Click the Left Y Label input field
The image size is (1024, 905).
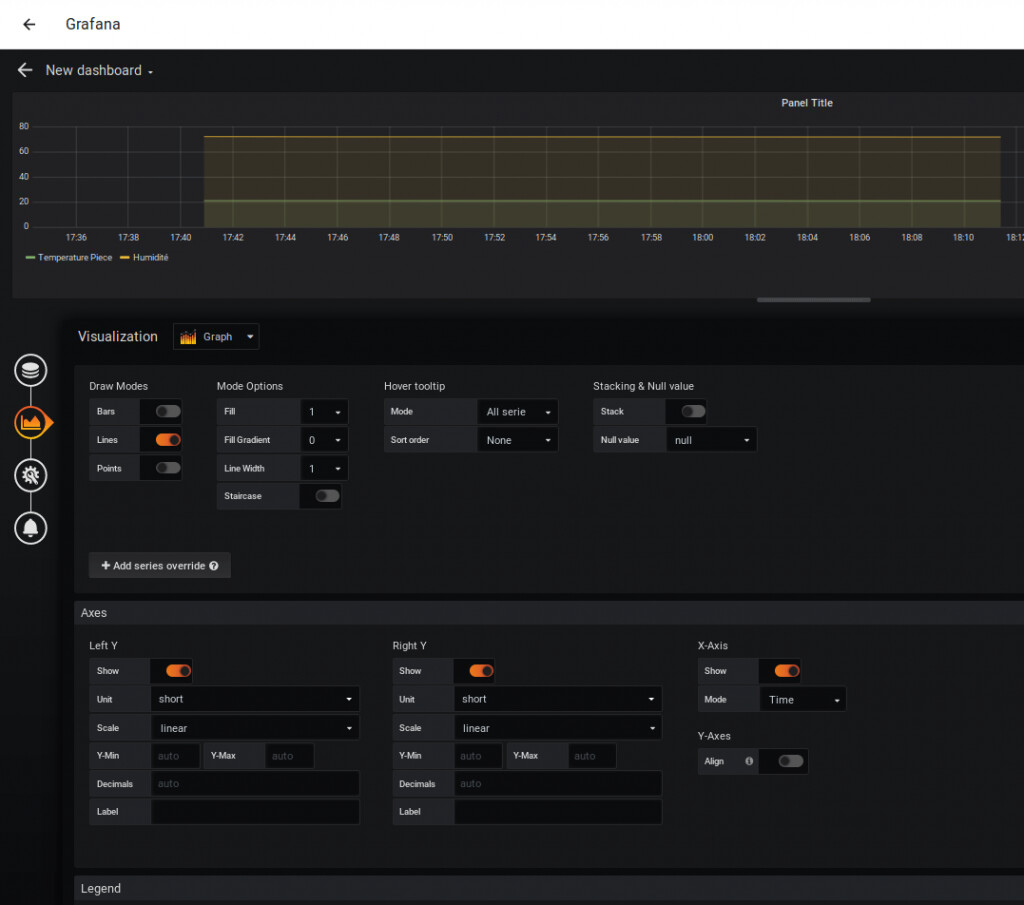254,811
